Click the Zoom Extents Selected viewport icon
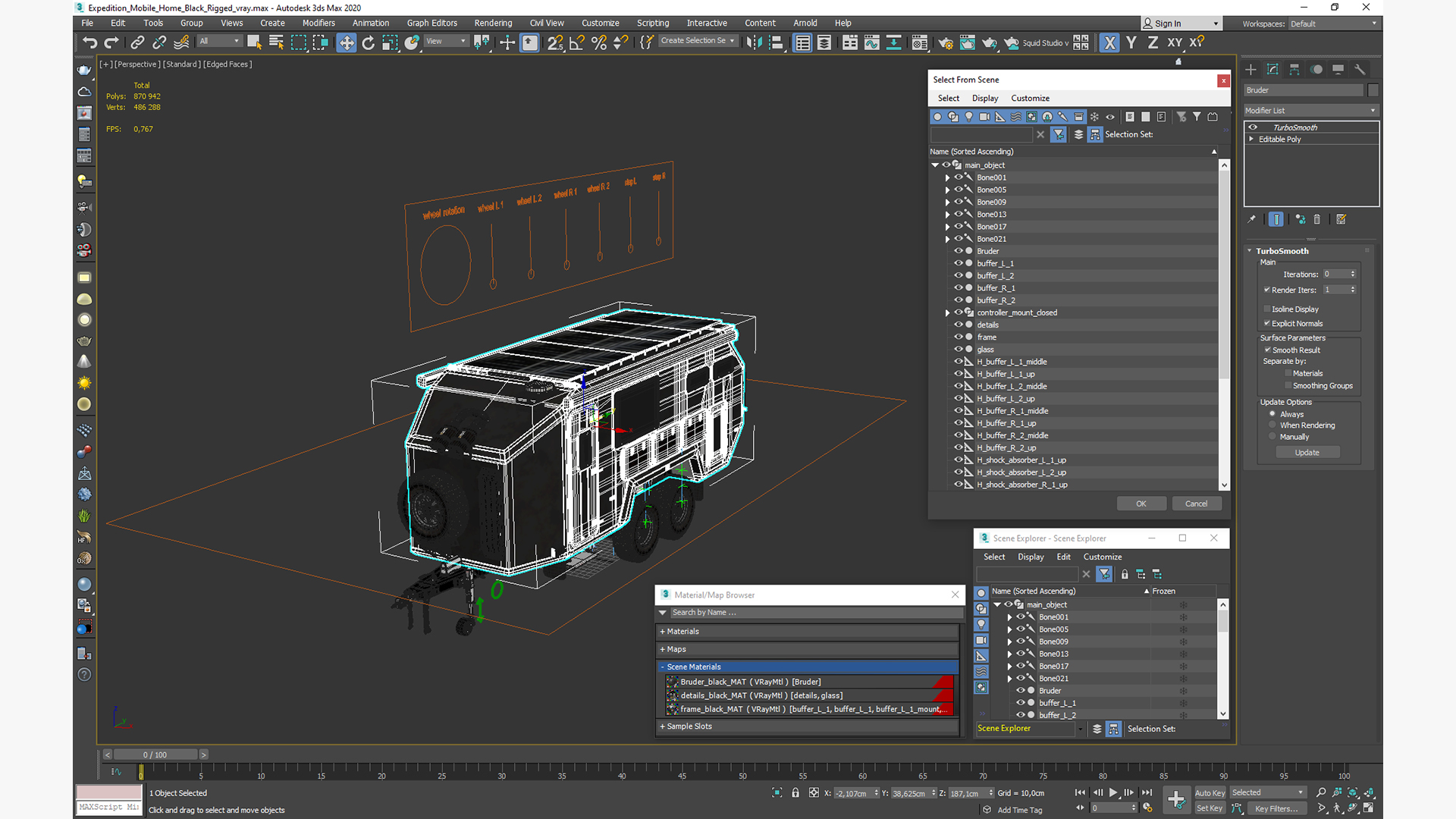The image size is (1456, 819). (1353, 792)
